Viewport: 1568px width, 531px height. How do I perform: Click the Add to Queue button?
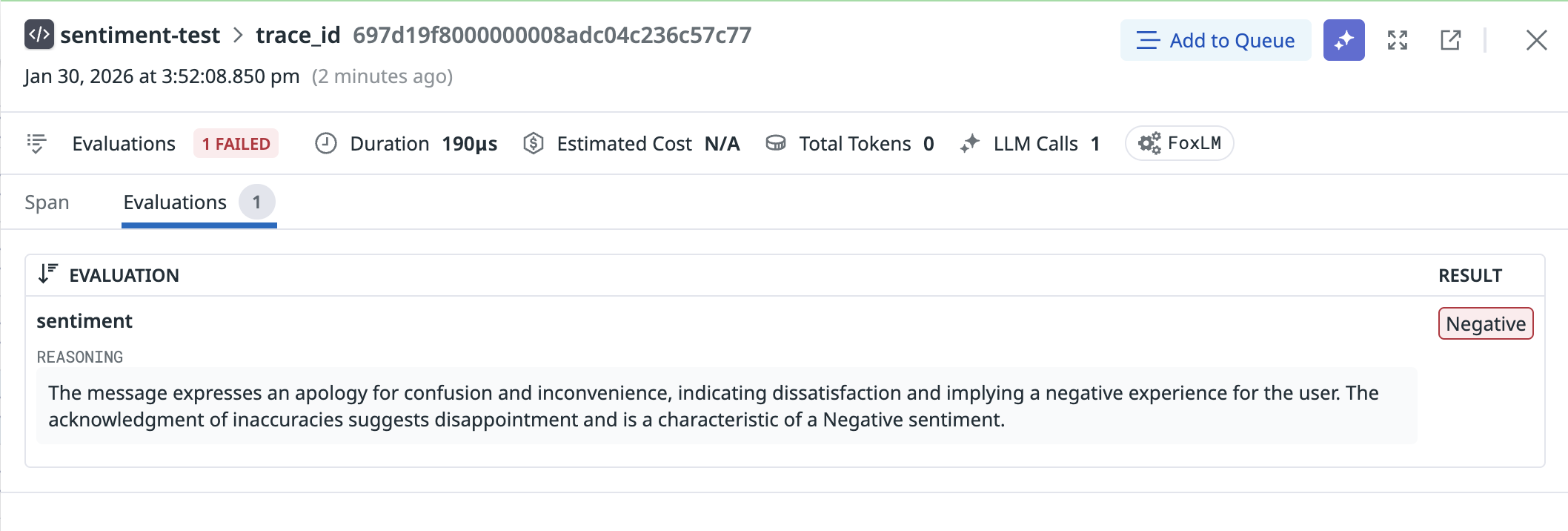pos(1215,40)
